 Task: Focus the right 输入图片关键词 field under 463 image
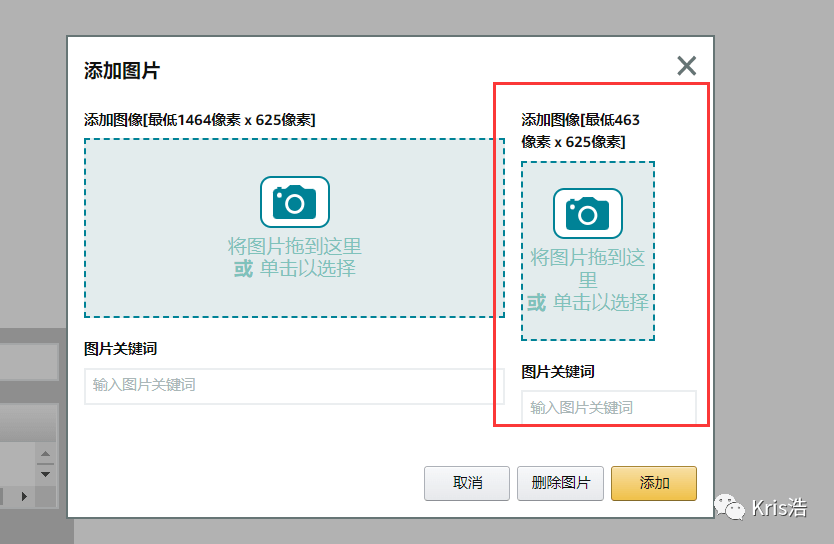[608, 407]
